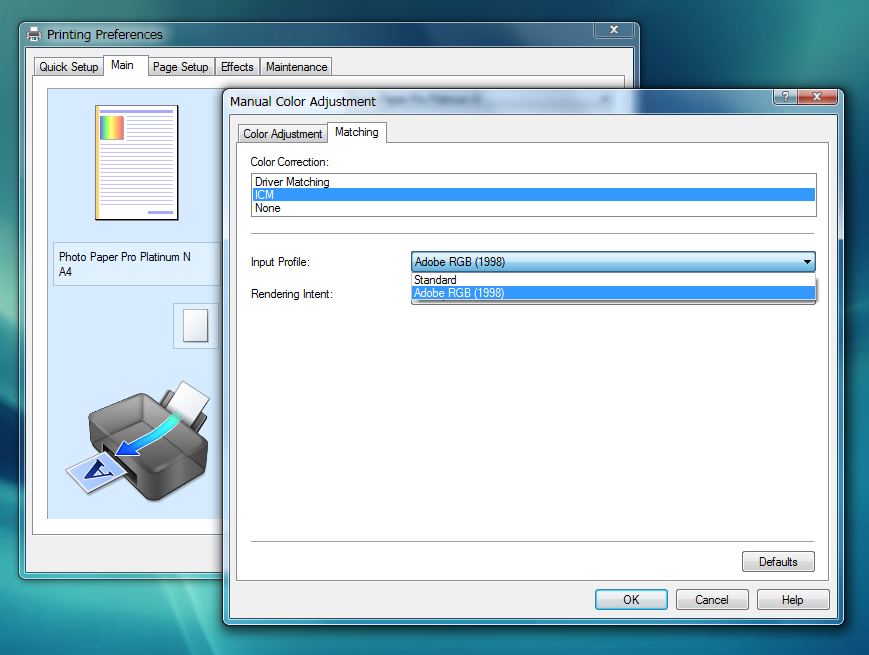Pick Adobe RGB (1998) in dropdown list
This screenshot has height=655, width=869.
[x=459, y=293]
